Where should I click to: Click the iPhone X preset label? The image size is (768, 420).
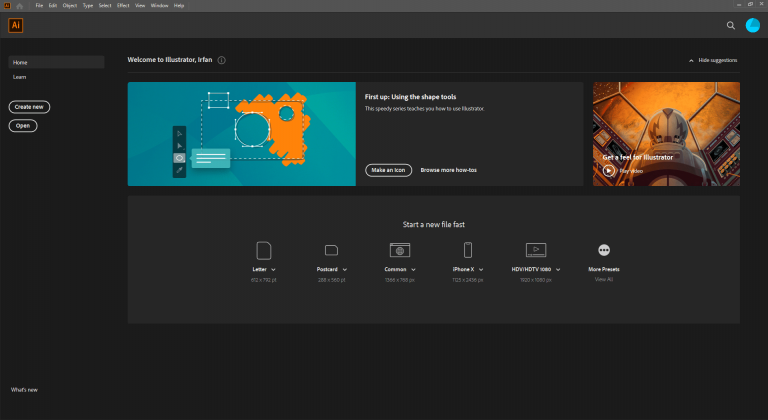click(463, 270)
